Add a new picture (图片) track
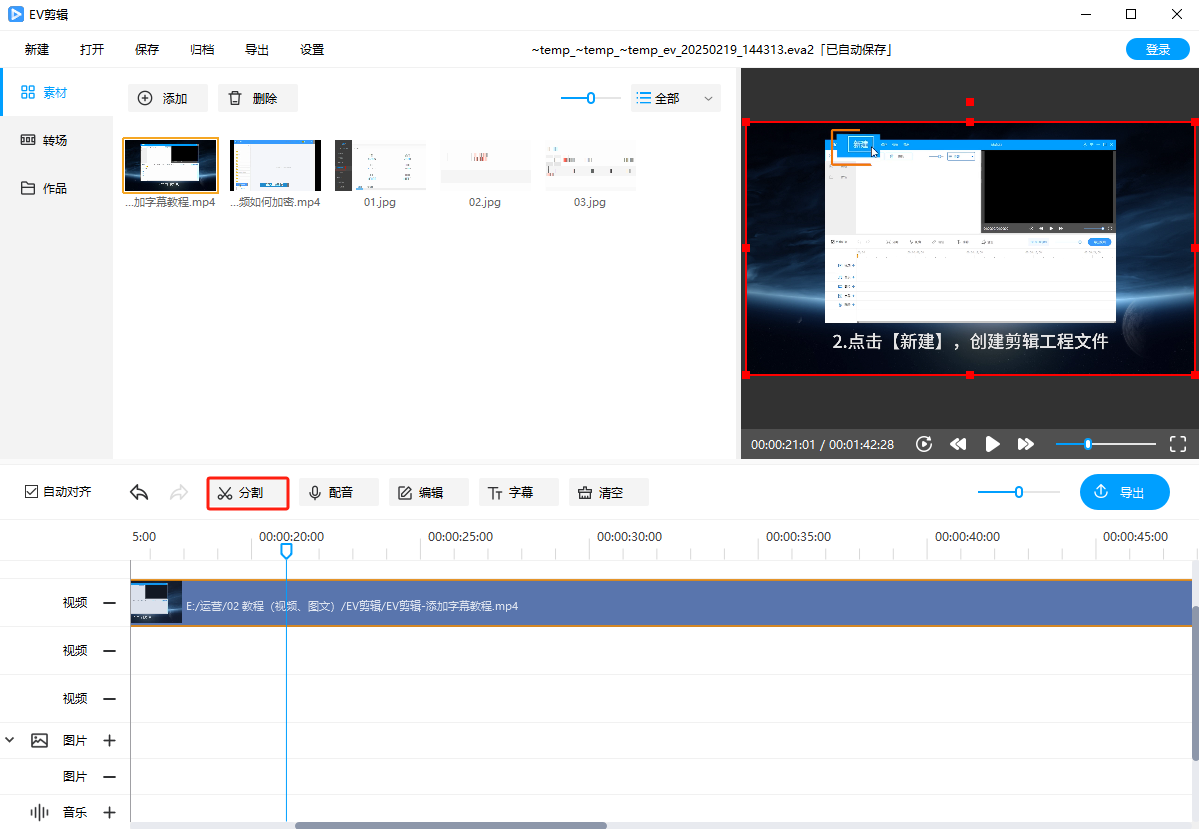The image size is (1199, 829). 109,741
